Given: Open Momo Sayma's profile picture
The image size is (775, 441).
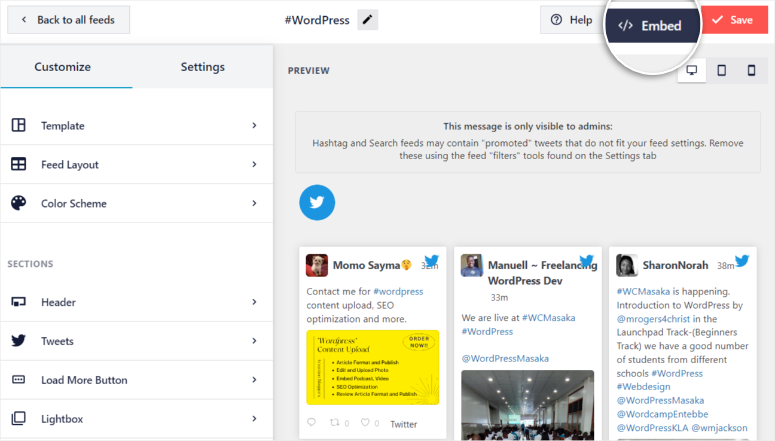Looking at the screenshot, I should [x=317, y=265].
